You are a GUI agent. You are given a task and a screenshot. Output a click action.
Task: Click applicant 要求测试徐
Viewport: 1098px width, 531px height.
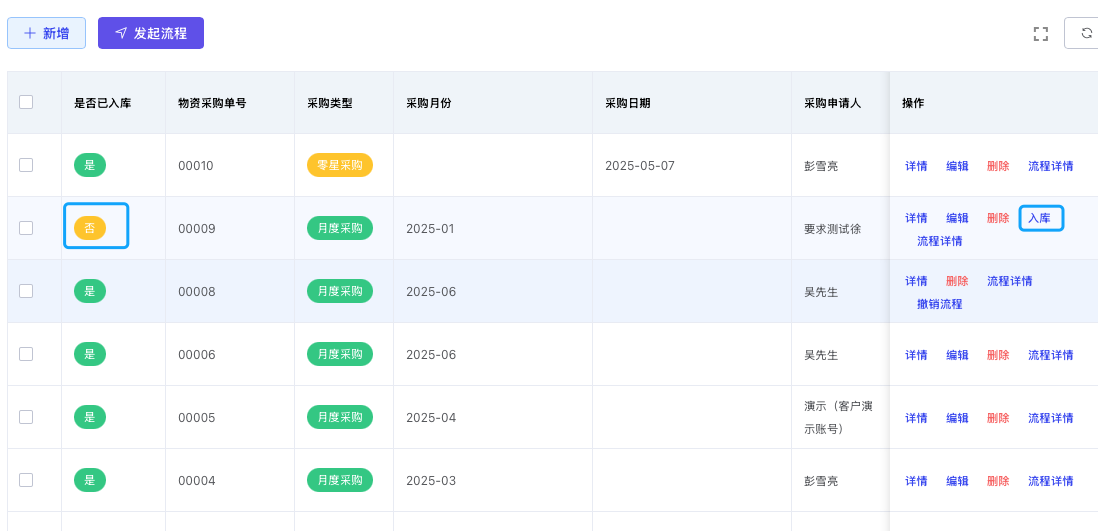(x=833, y=229)
